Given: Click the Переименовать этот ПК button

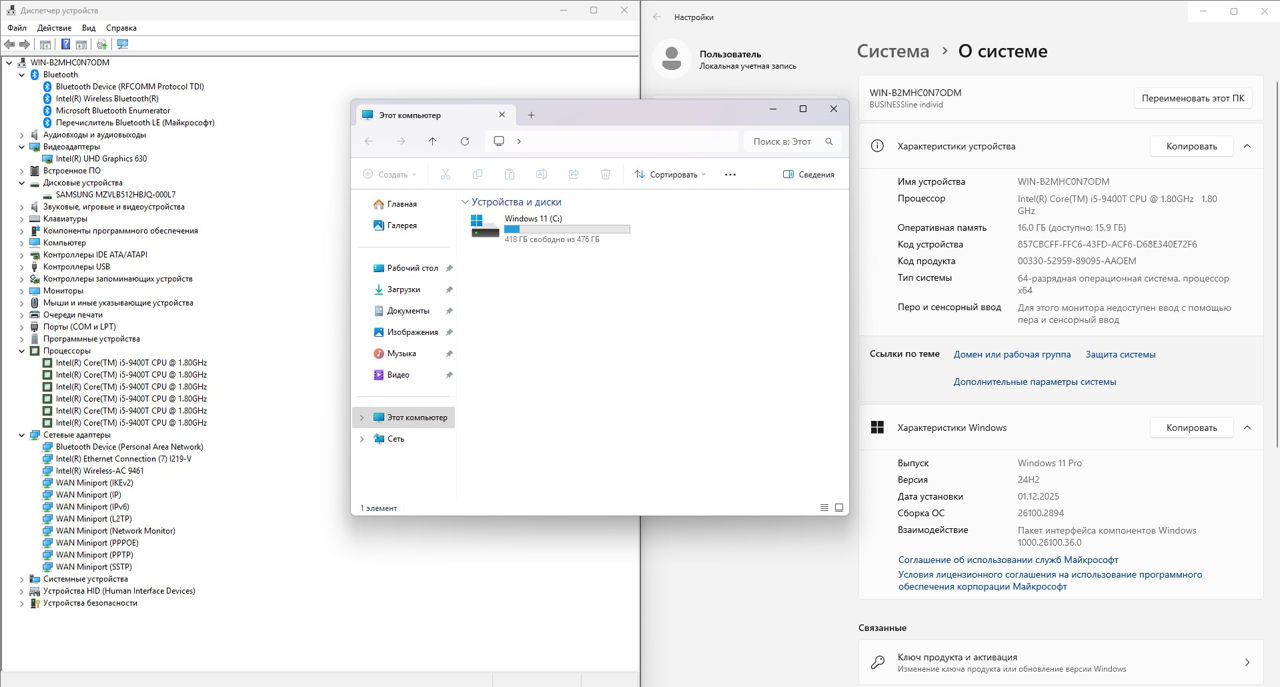Looking at the screenshot, I should coord(1192,99).
